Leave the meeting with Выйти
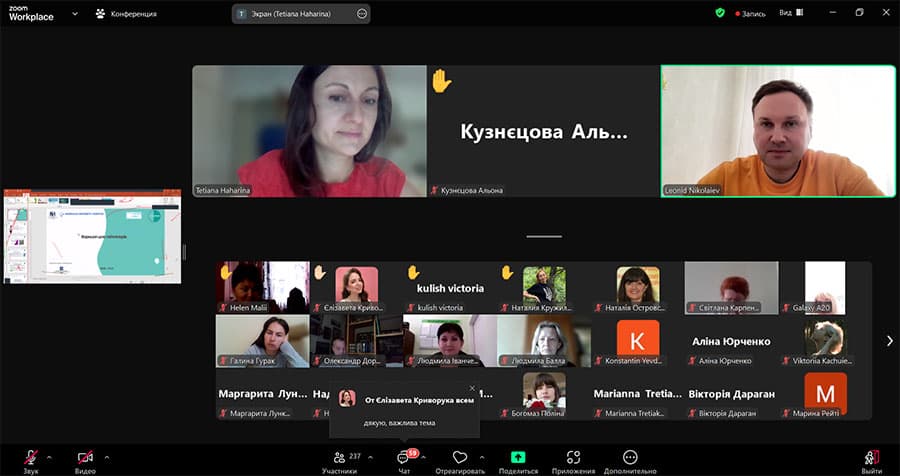Image resolution: width=900 pixels, height=476 pixels. click(871, 458)
